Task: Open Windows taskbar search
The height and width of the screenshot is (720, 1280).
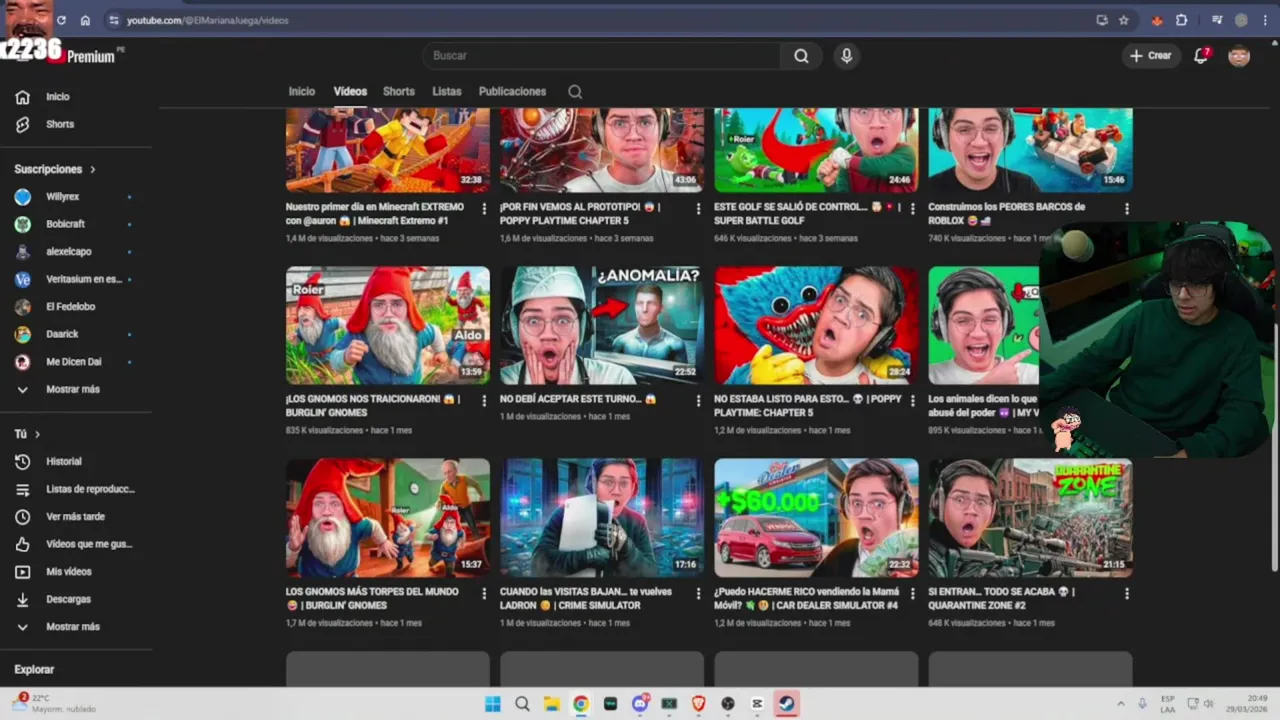Action: 522,704
